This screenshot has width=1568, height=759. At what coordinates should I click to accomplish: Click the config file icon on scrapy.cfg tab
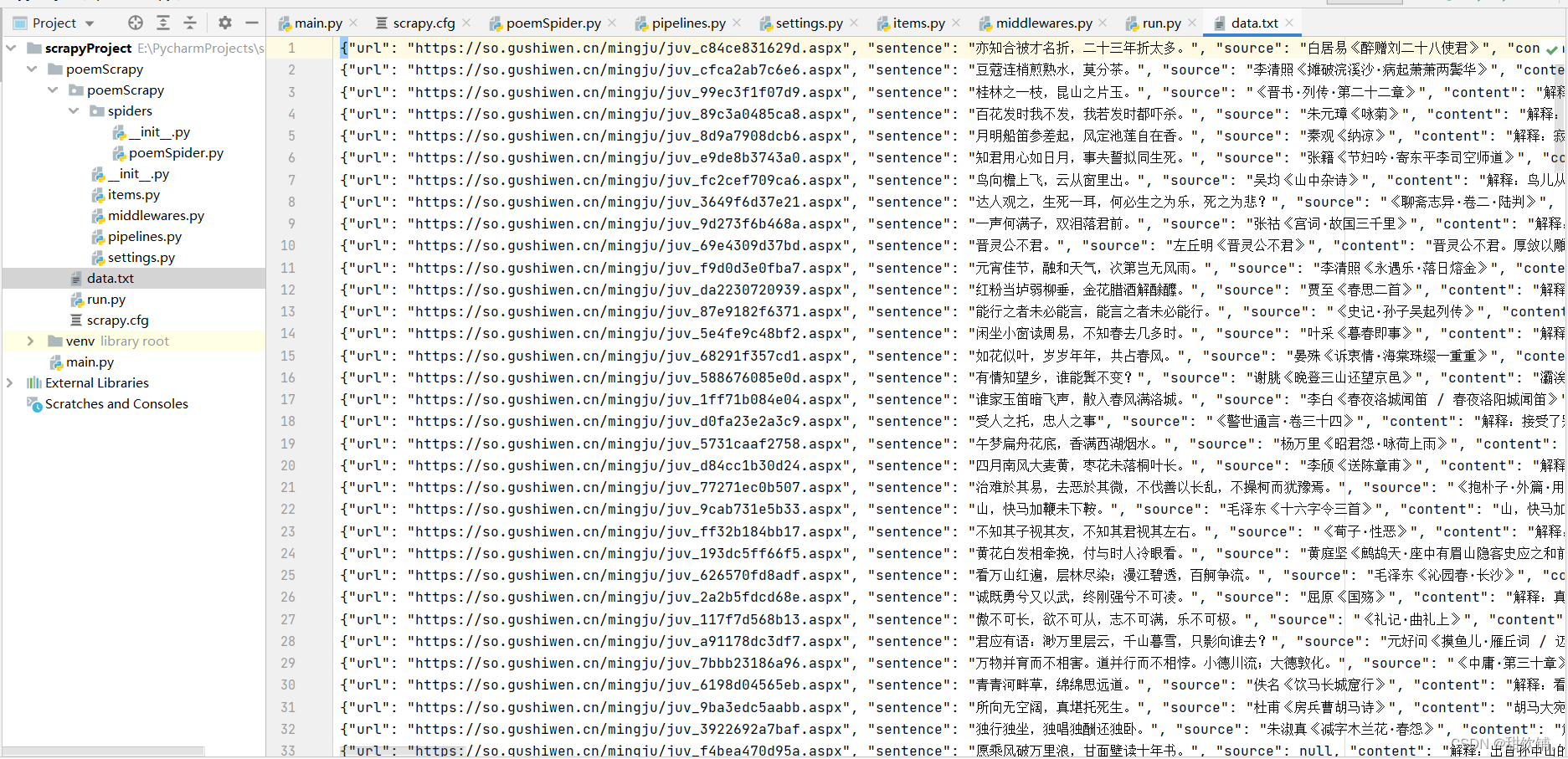382,23
